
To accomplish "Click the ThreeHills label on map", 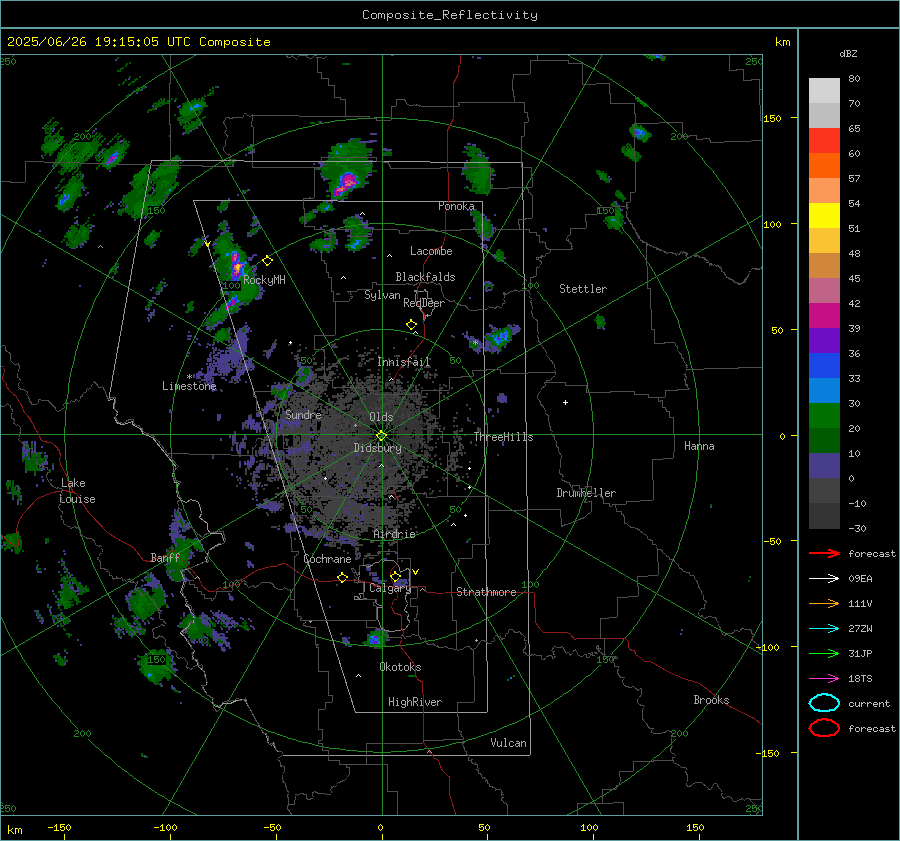I will click(503, 437).
